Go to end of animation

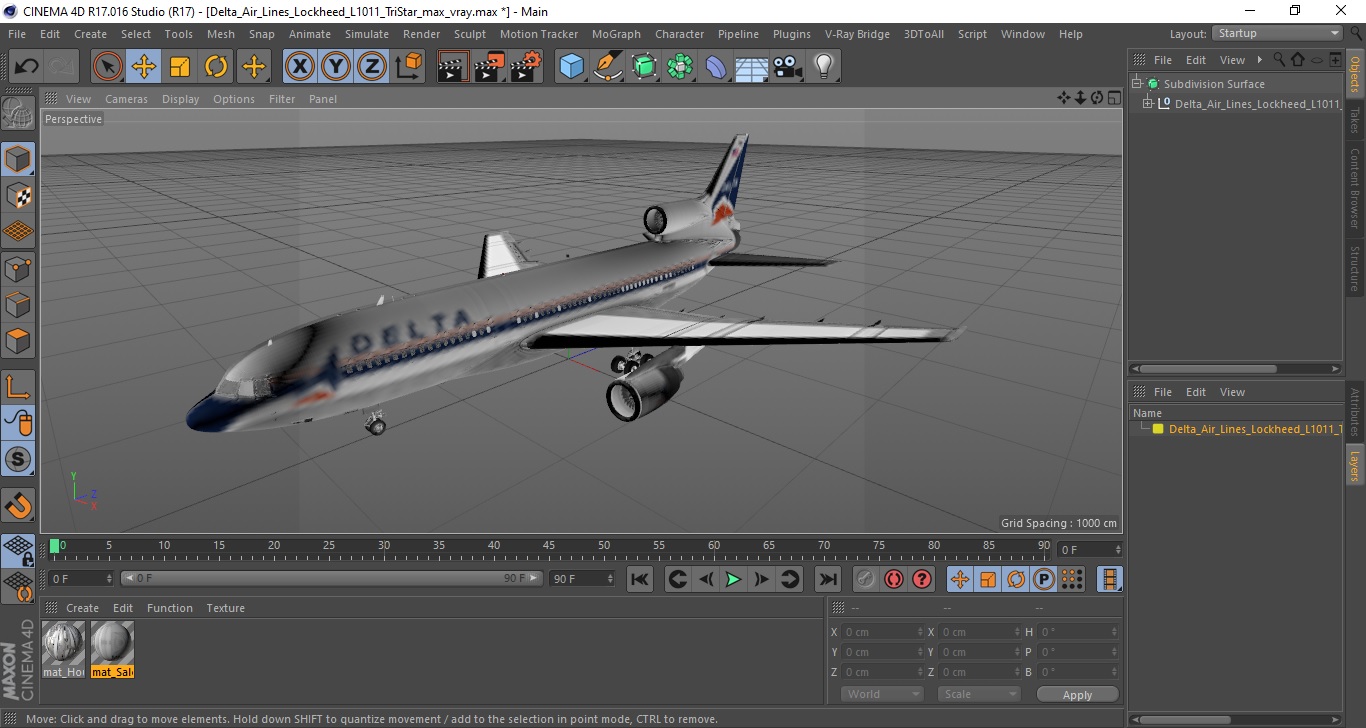pyautogui.click(x=827, y=579)
